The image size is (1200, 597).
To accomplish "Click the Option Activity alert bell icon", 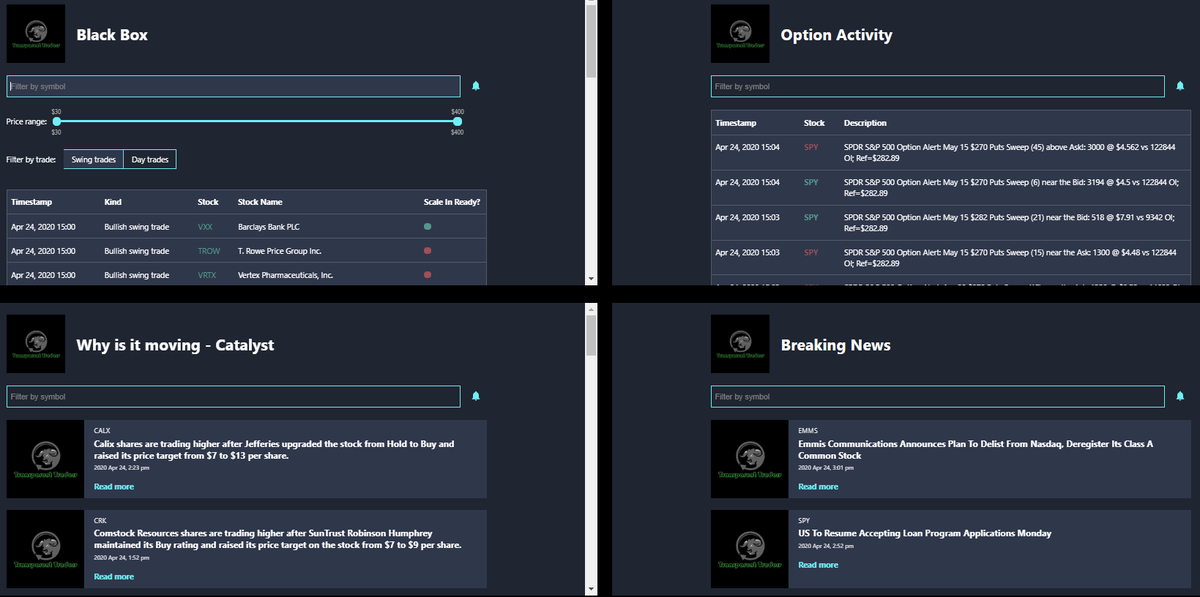I will click(1180, 86).
